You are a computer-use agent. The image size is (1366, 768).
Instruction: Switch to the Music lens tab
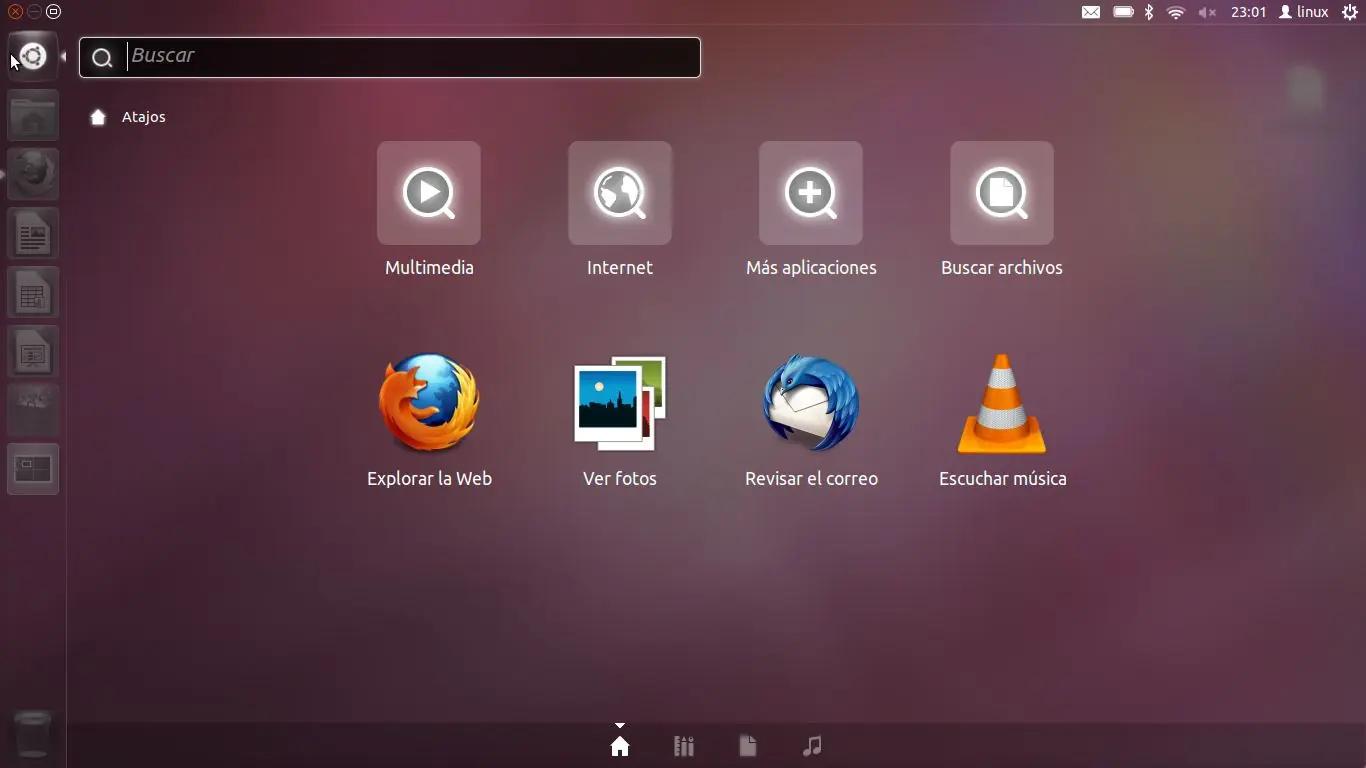coord(812,746)
